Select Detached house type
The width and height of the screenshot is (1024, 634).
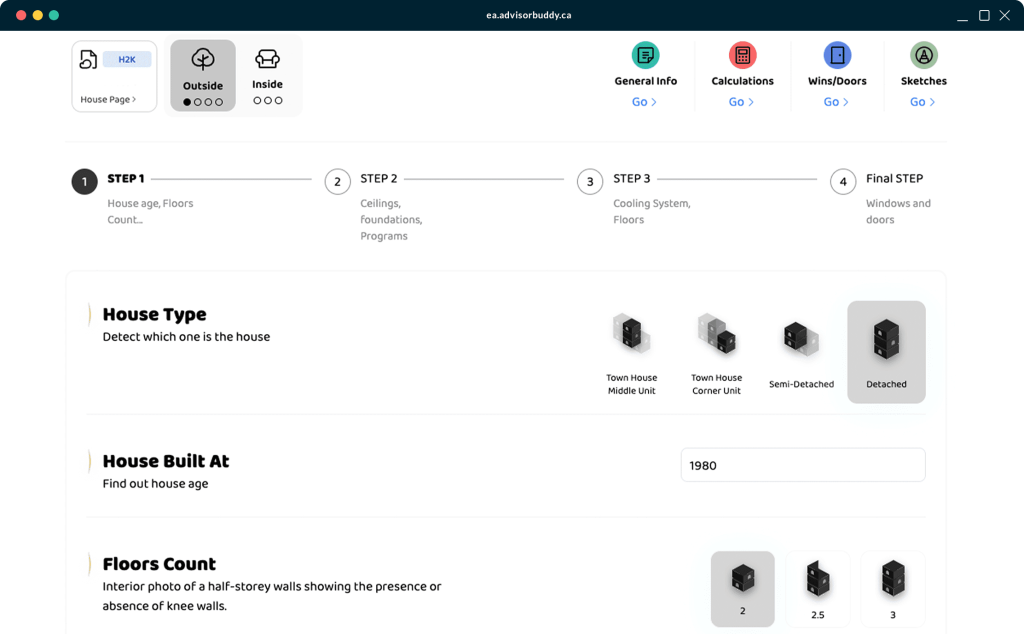[x=886, y=352]
